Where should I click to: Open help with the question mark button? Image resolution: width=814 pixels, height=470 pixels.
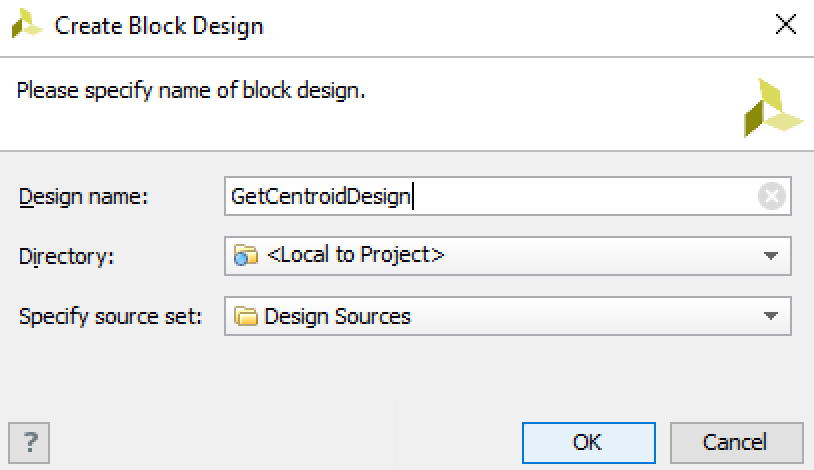(29, 443)
